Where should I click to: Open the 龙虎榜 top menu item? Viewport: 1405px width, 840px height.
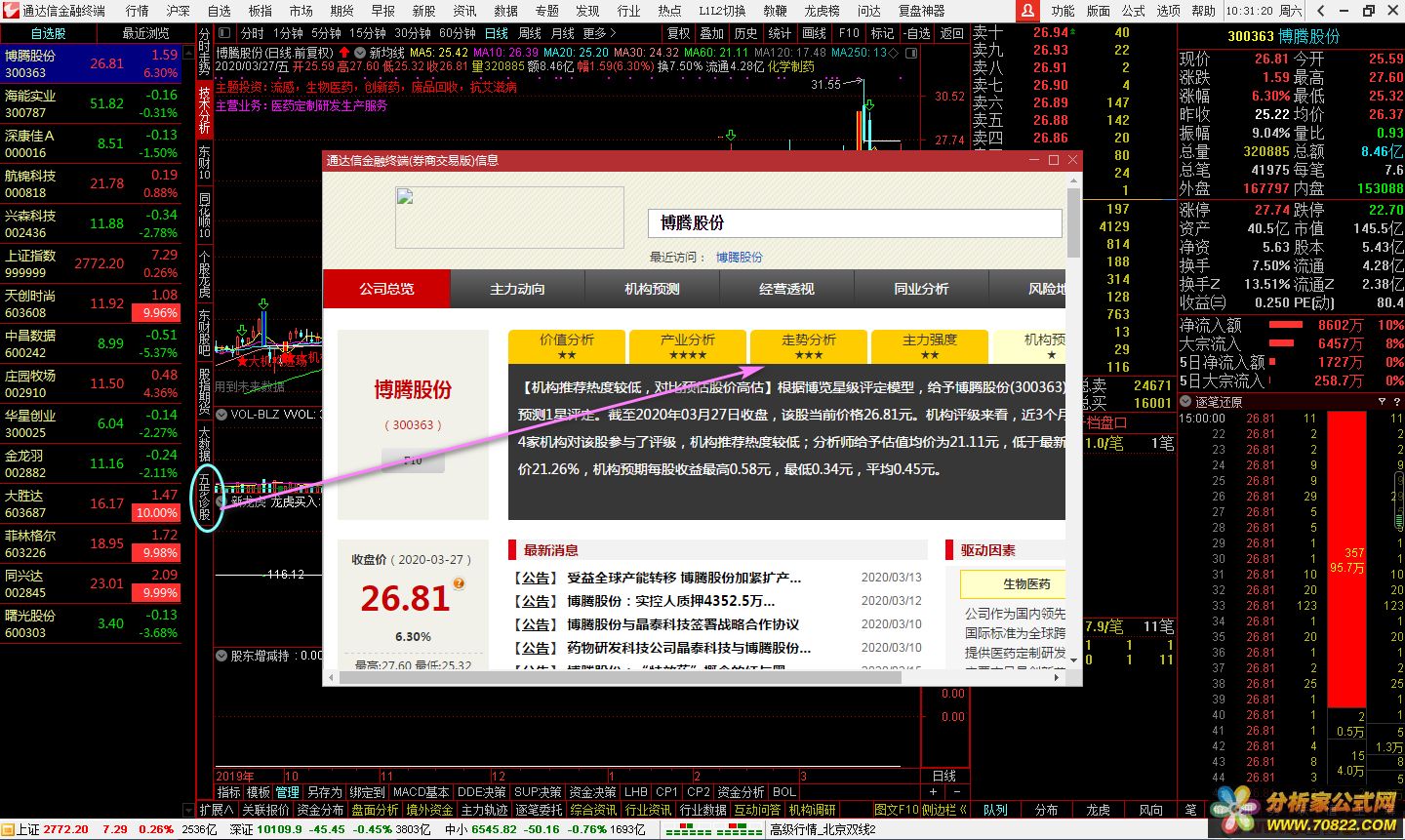click(822, 11)
